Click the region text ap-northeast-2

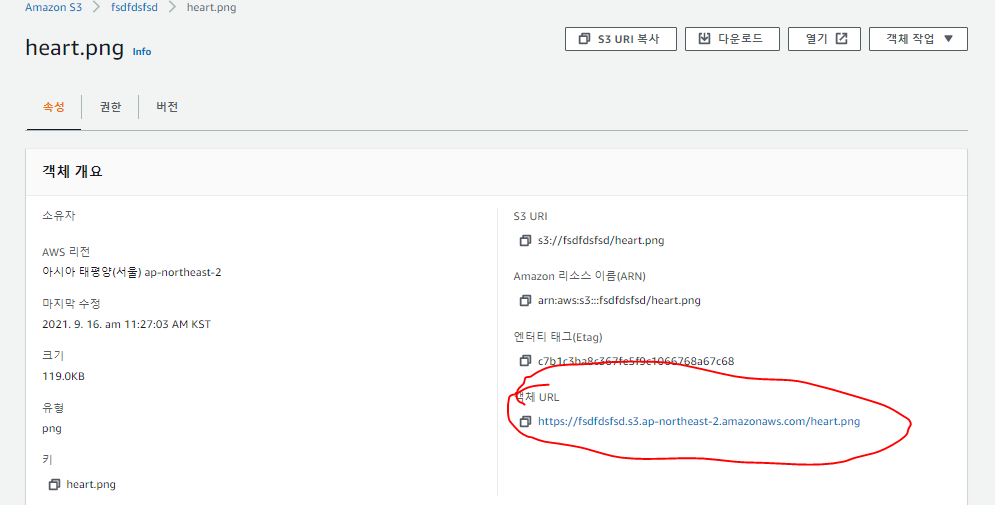click(183, 272)
